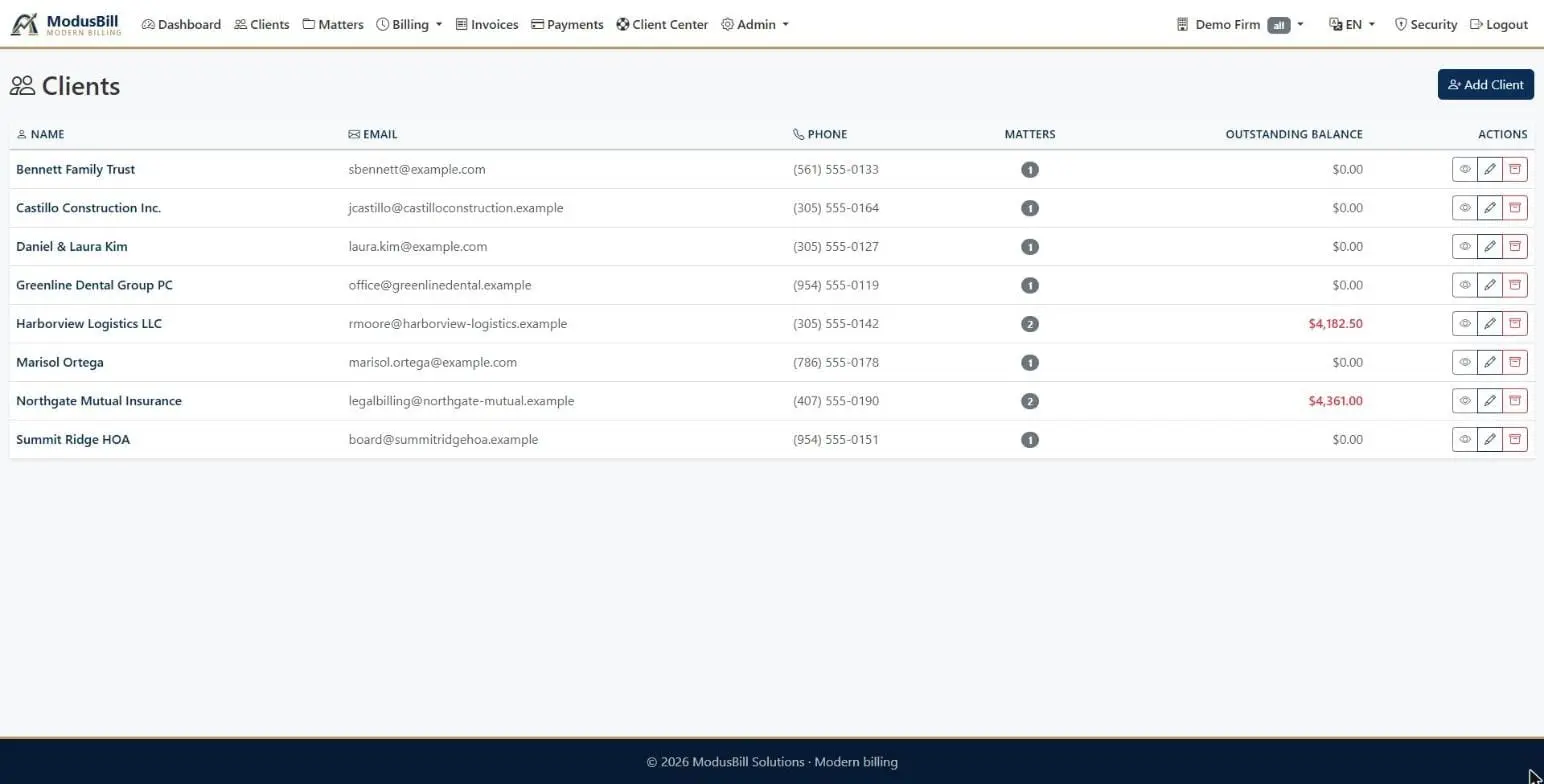Edit Bennett Family Trust via pencil icon
The image size is (1544, 784).
(x=1490, y=169)
